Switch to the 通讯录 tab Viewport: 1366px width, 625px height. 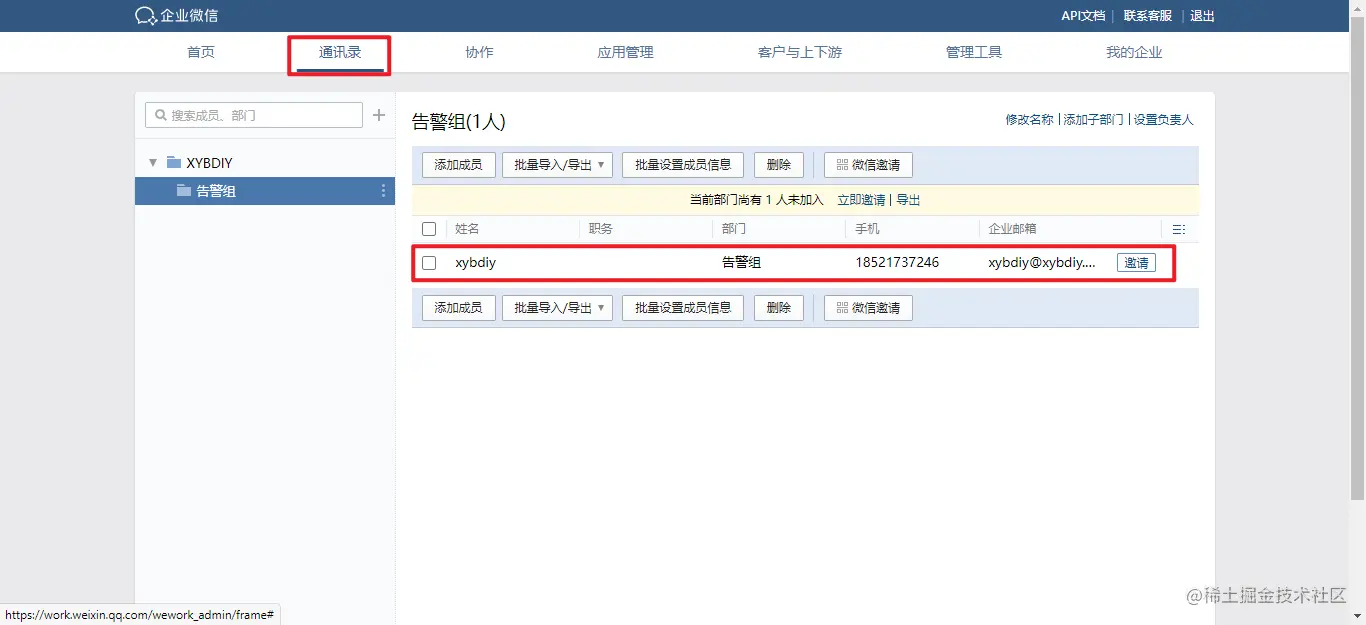point(340,52)
